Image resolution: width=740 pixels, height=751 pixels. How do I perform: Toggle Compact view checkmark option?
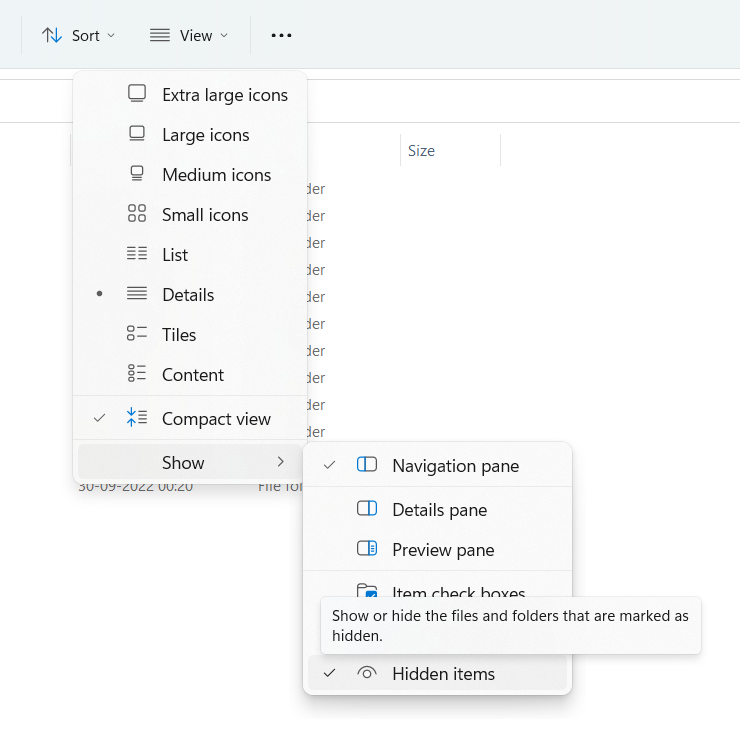click(216, 419)
